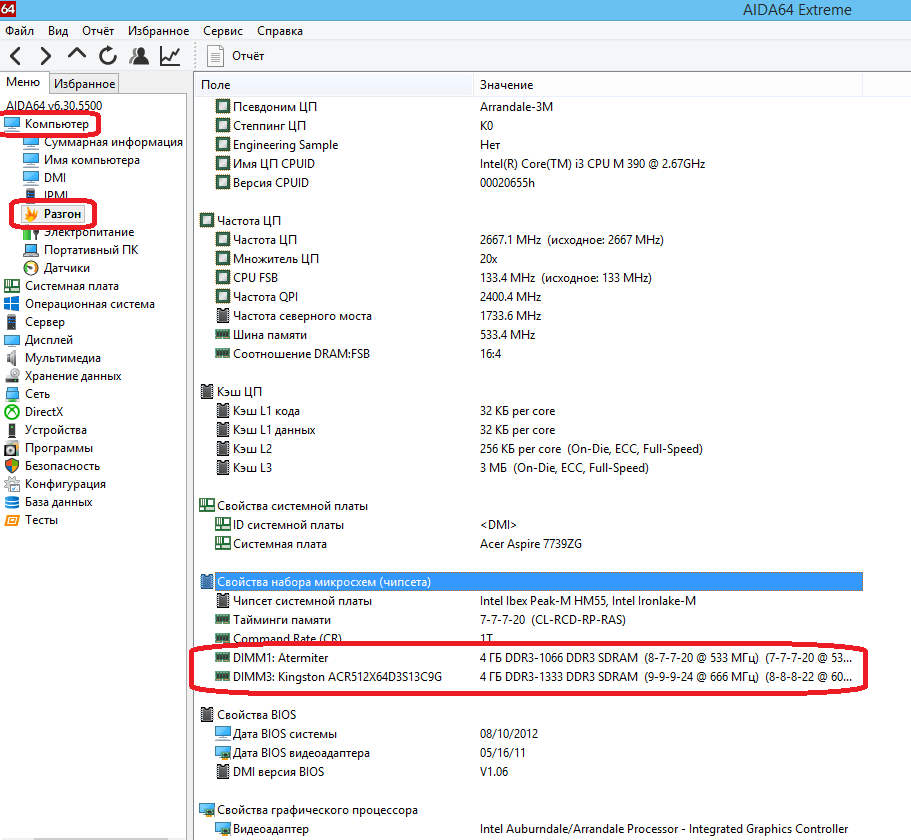The width and height of the screenshot is (911, 840).
Task: Click the Отчёт report button in the toolbar
Action: tap(236, 56)
